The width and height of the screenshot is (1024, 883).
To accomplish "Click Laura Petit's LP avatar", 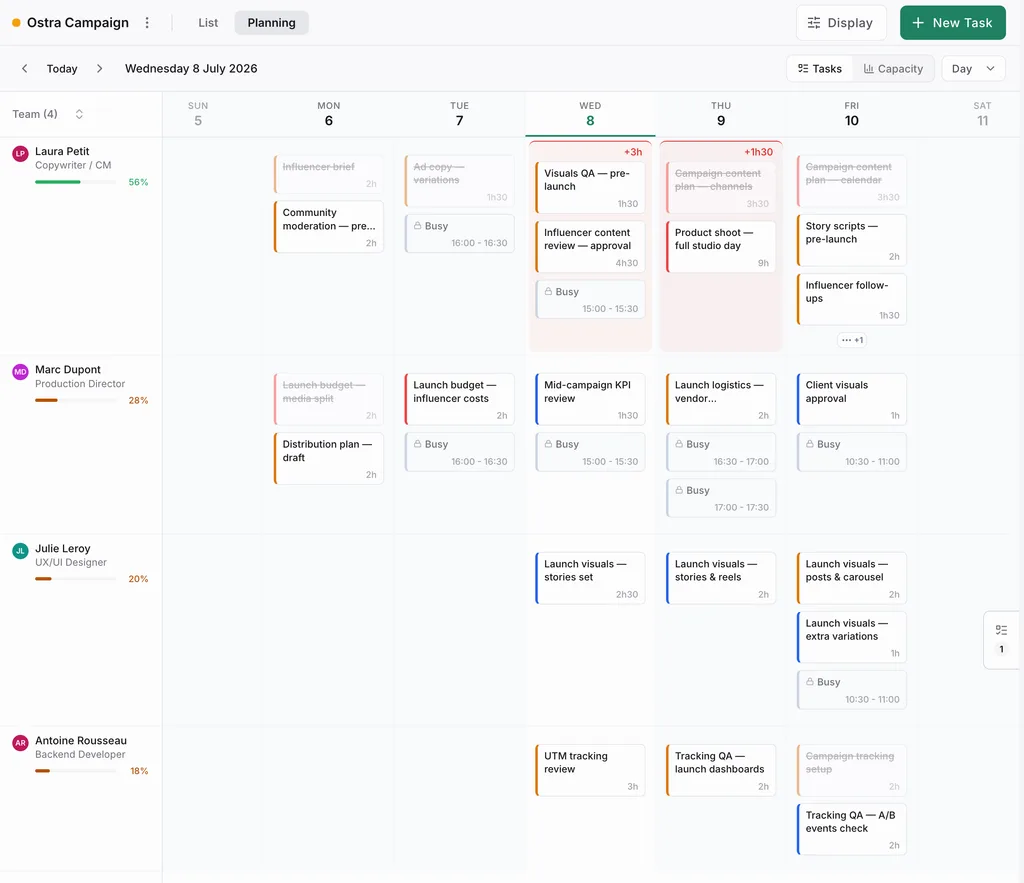I will click(x=20, y=153).
